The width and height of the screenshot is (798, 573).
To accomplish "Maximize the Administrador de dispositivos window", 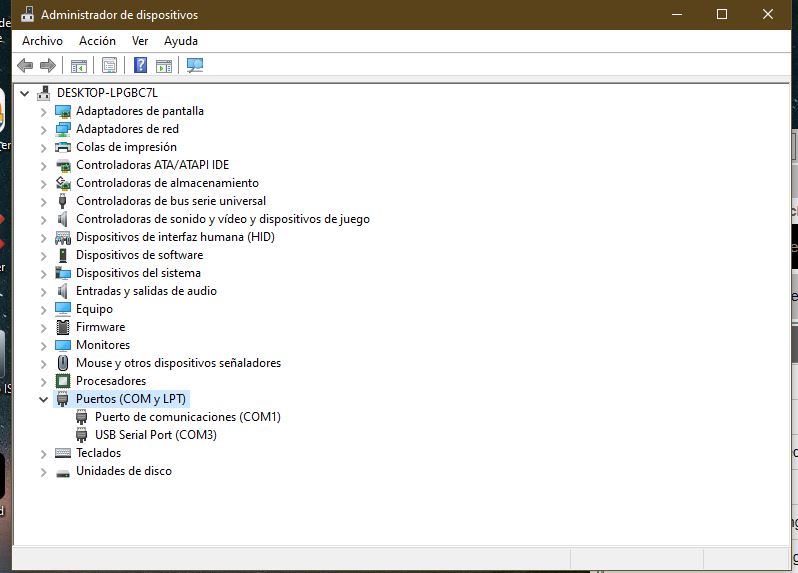I will point(722,14).
